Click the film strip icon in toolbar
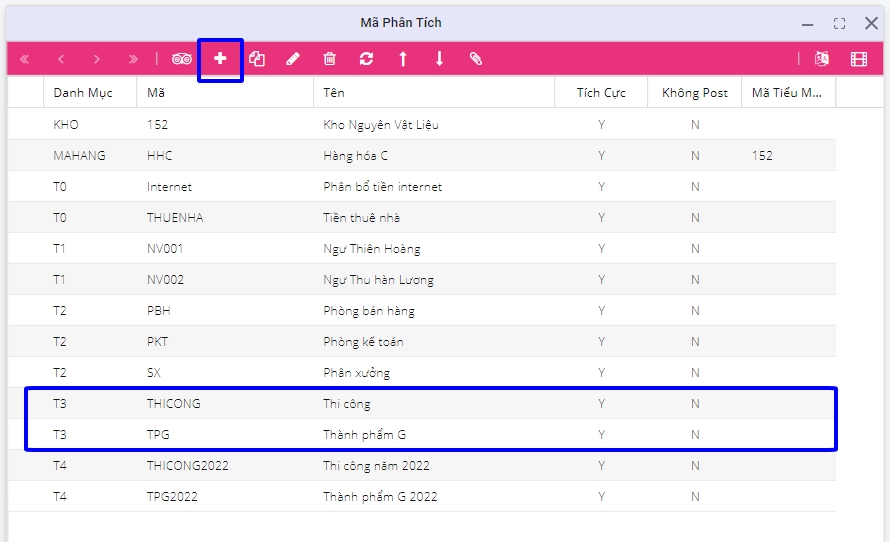This screenshot has width=890, height=542. point(859,59)
